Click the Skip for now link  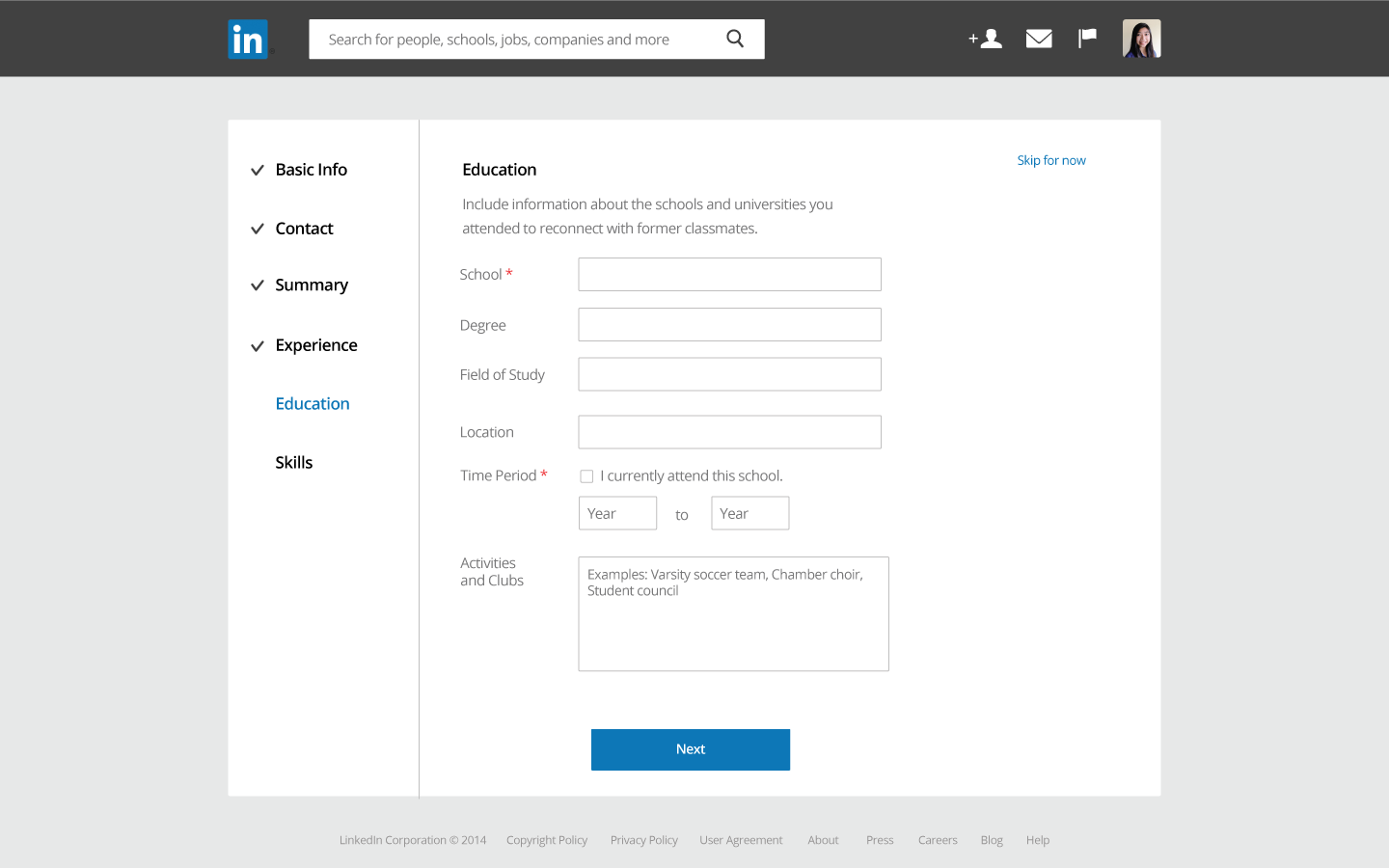[1051, 160]
